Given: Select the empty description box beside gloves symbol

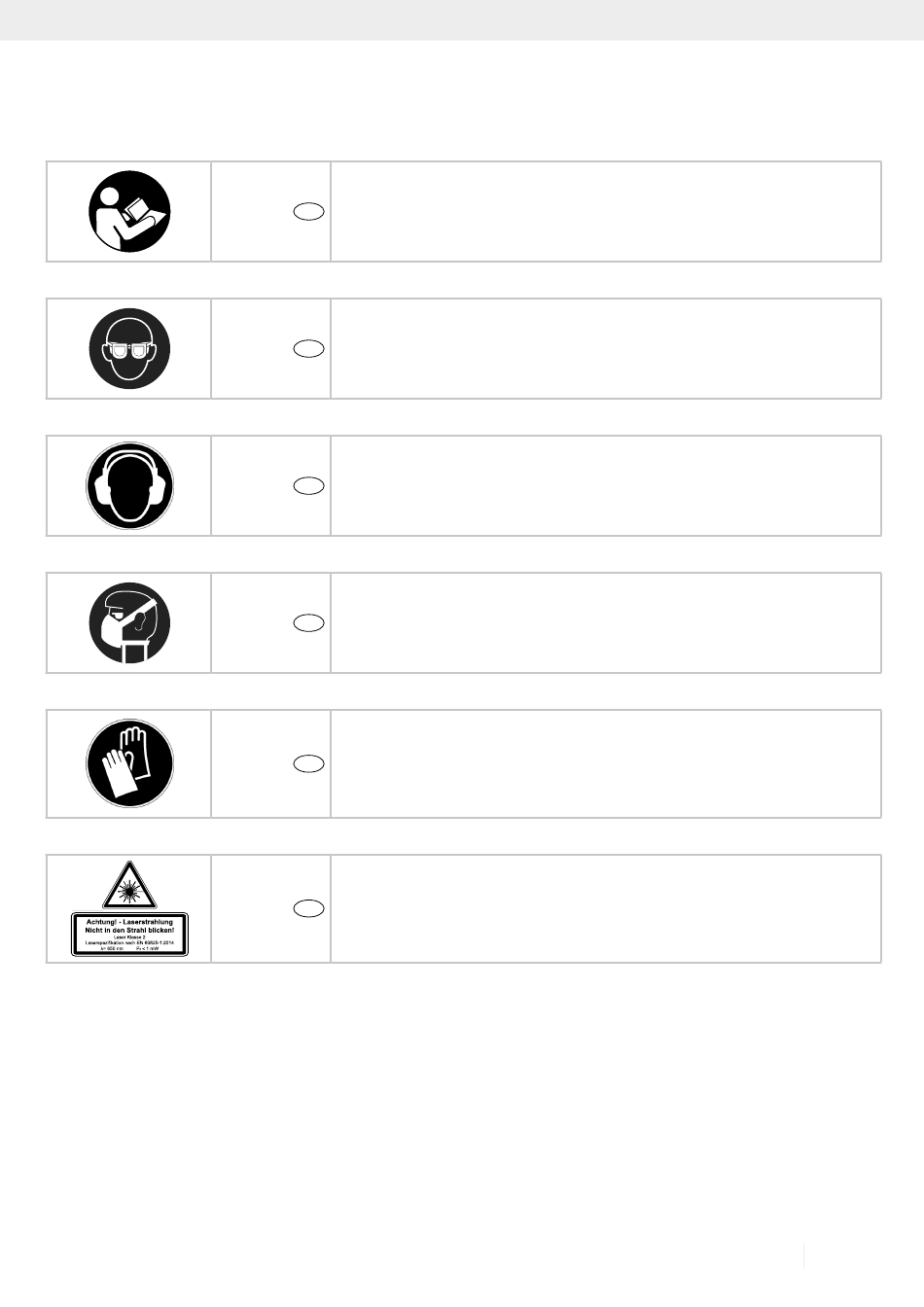Looking at the screenshot, I should click(605, 764).
